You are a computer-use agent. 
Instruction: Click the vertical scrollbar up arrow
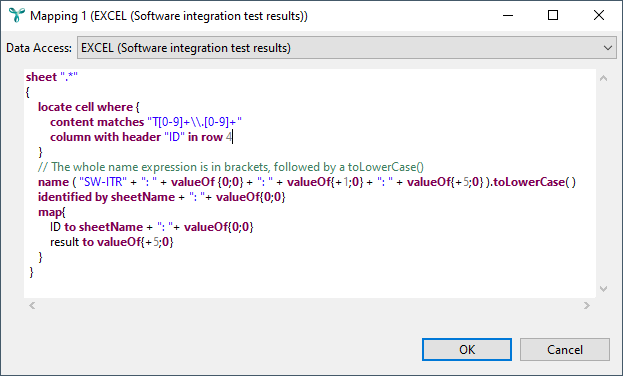tap(604, 78)
